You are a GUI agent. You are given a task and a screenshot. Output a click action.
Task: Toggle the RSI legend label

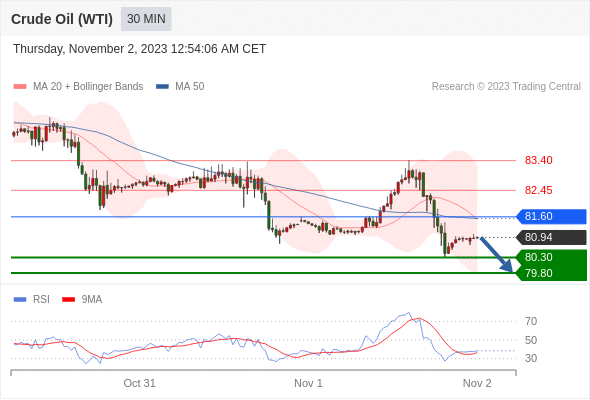pos(41,300)
